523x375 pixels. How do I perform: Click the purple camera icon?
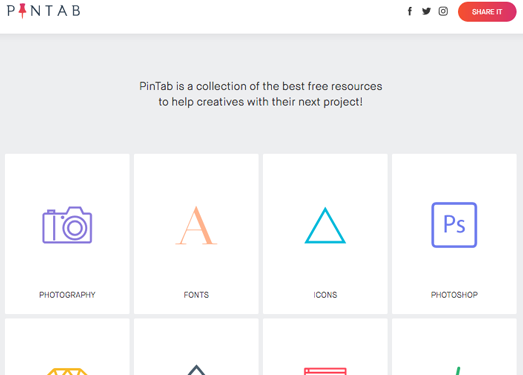67,225
